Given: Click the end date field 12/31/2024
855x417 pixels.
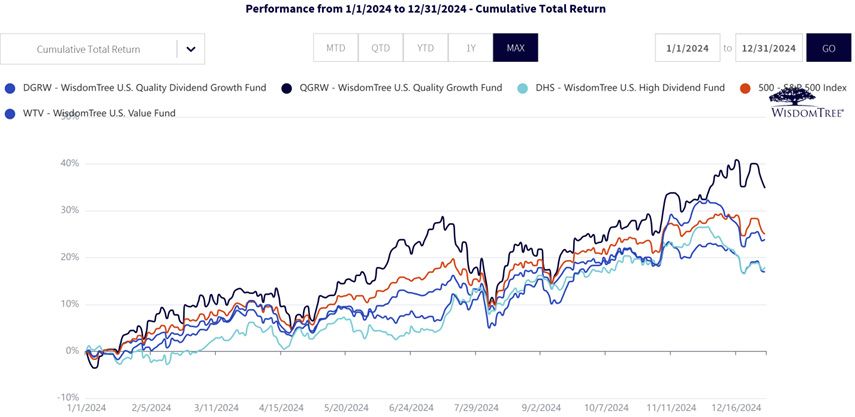Looking at the screenshot, I should click(769, 48).
